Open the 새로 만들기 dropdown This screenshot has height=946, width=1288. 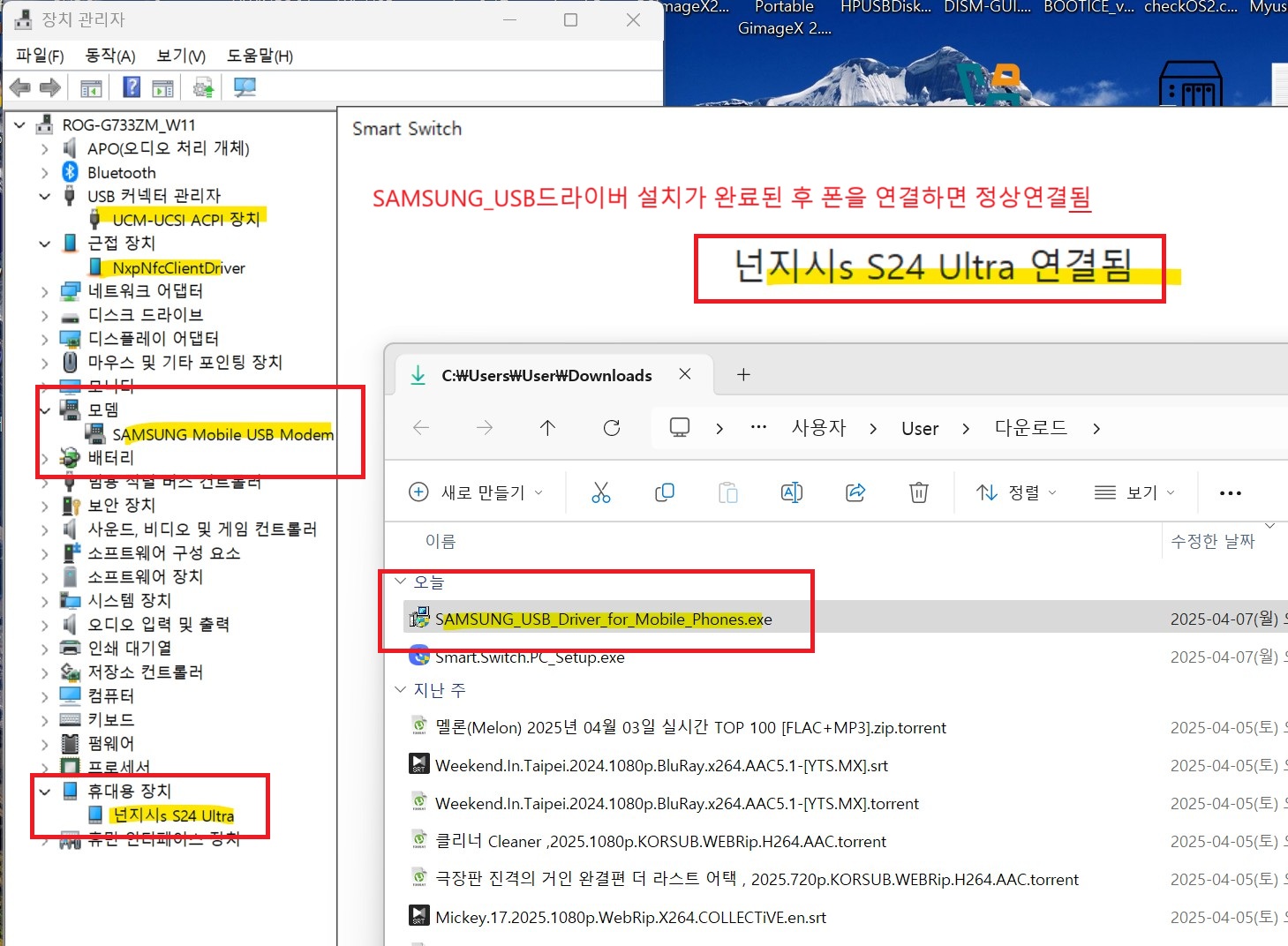coord(477,492)
